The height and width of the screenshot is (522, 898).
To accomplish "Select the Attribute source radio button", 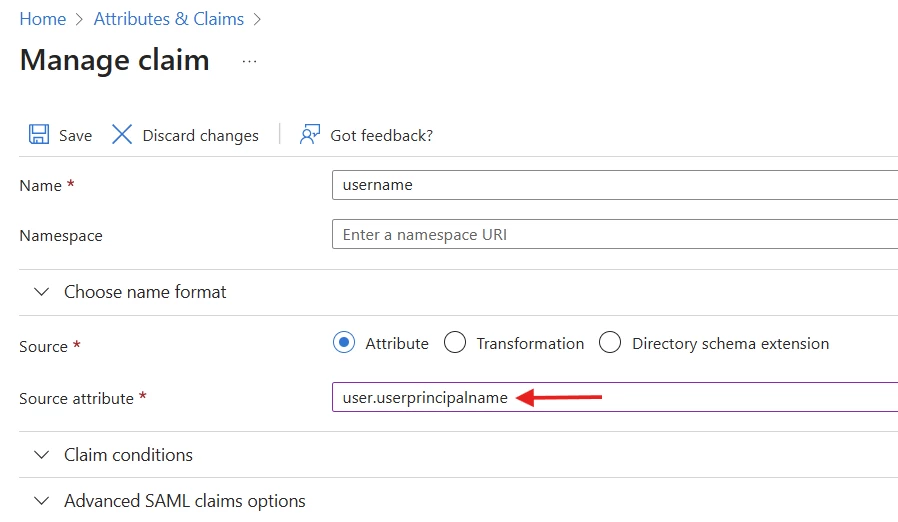I will [x=344, y=343].
